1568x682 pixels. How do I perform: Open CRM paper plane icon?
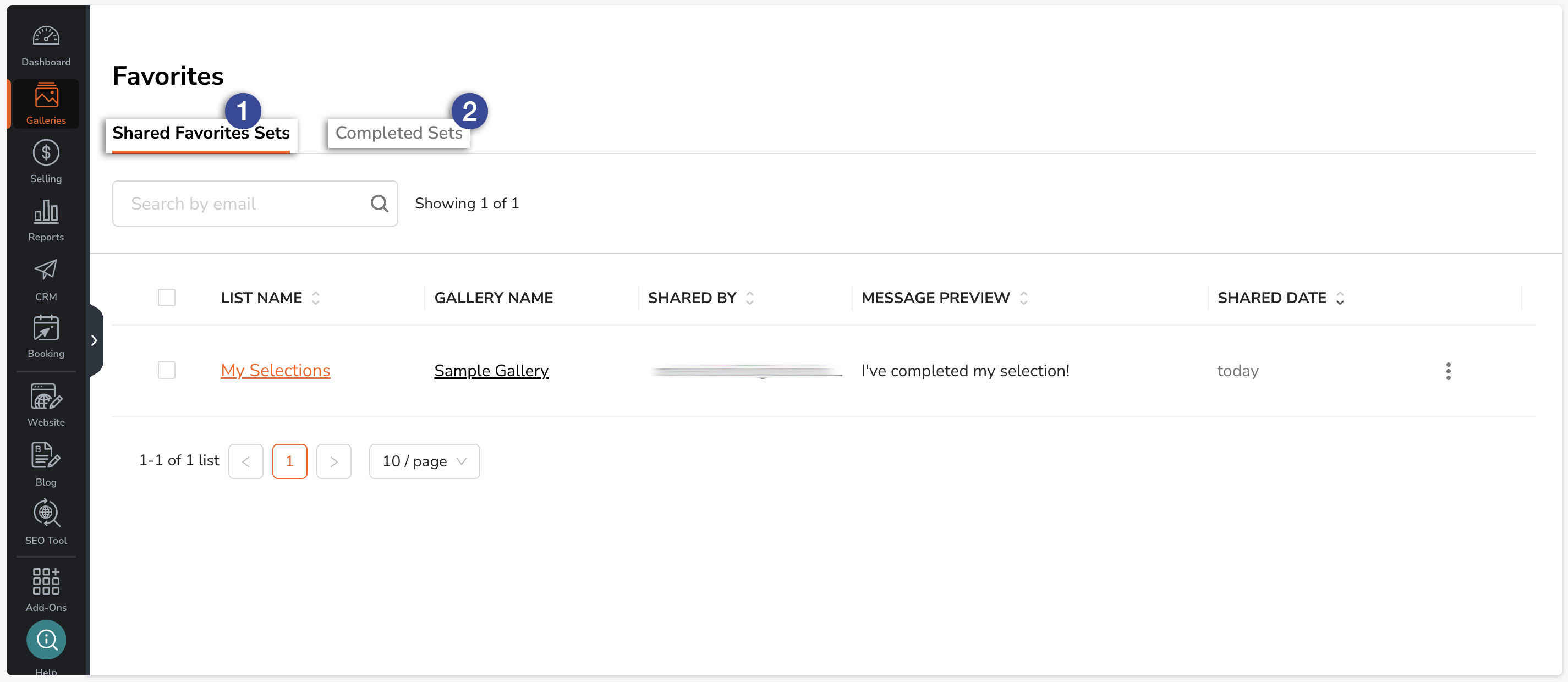pyautogui.click(x=46, y=270)
